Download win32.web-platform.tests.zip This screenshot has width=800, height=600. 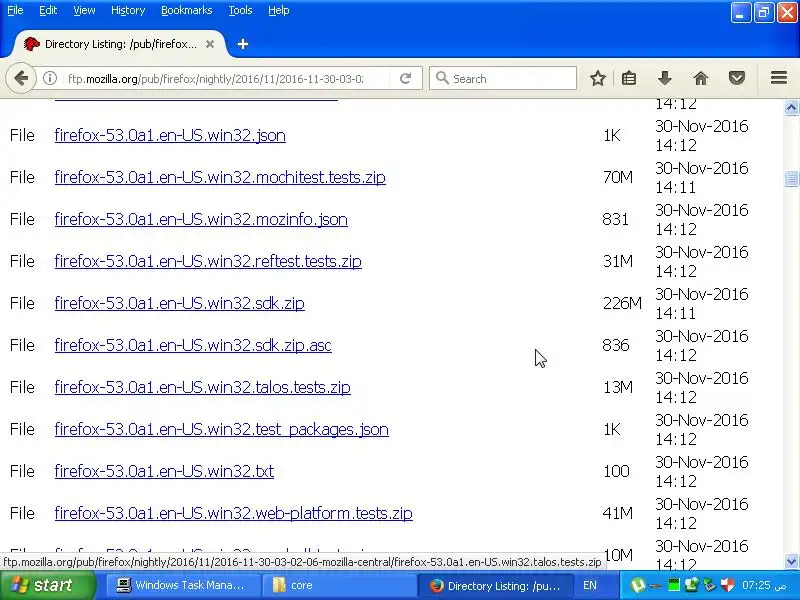tap(233, 513)
